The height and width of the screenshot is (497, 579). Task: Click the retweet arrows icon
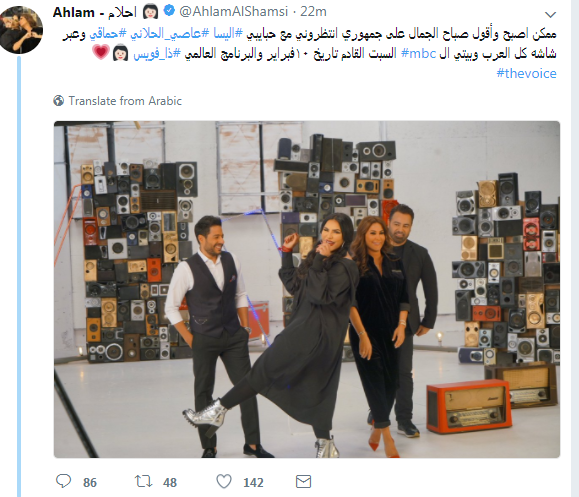point(143,481)
